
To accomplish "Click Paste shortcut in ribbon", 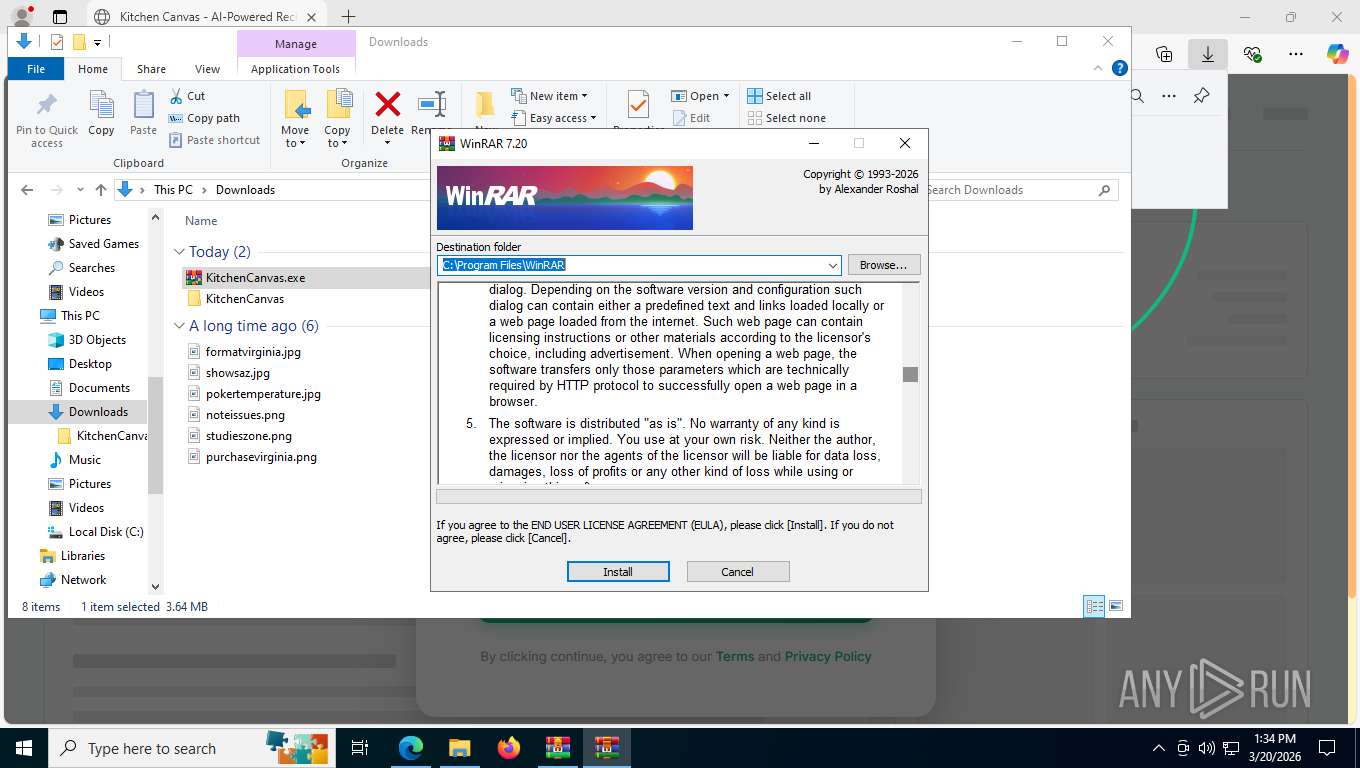I will point(214,140).
